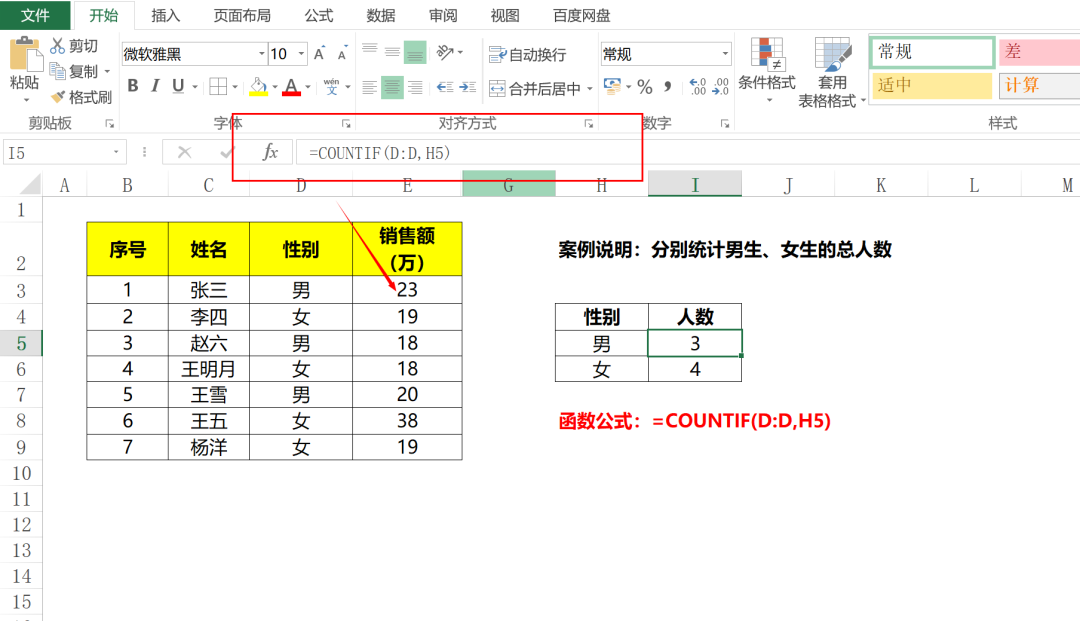Click the Copy icon
Image resolution: width=1080 pixels, height=621 pixels.
click(x=58, y=71)
